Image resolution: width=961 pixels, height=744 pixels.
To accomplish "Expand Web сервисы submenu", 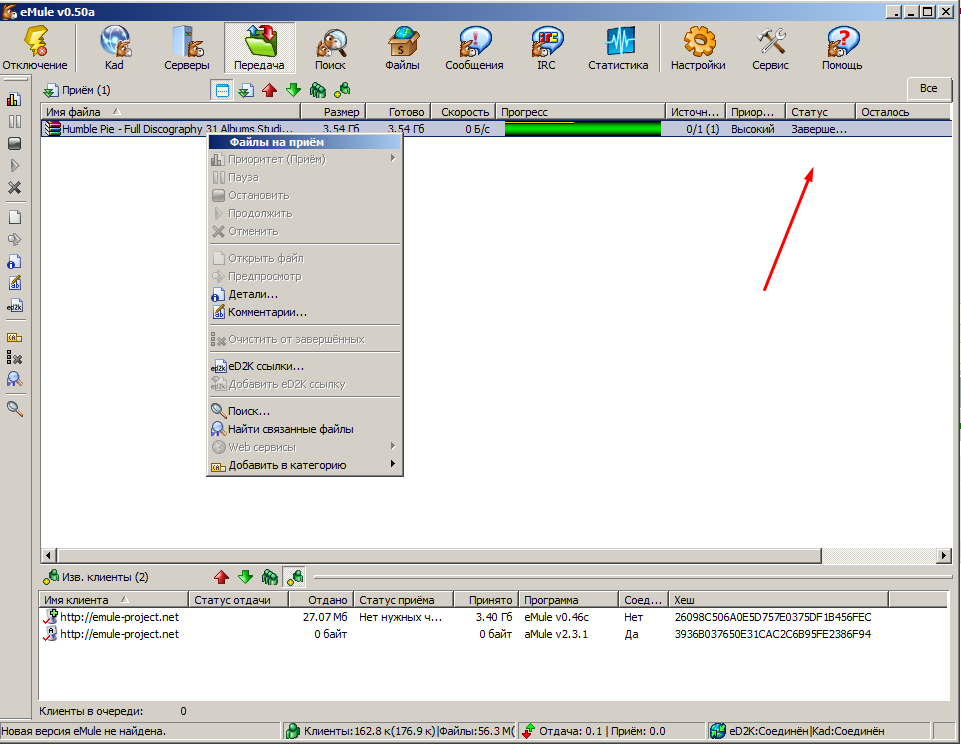I will pos(305,447).
